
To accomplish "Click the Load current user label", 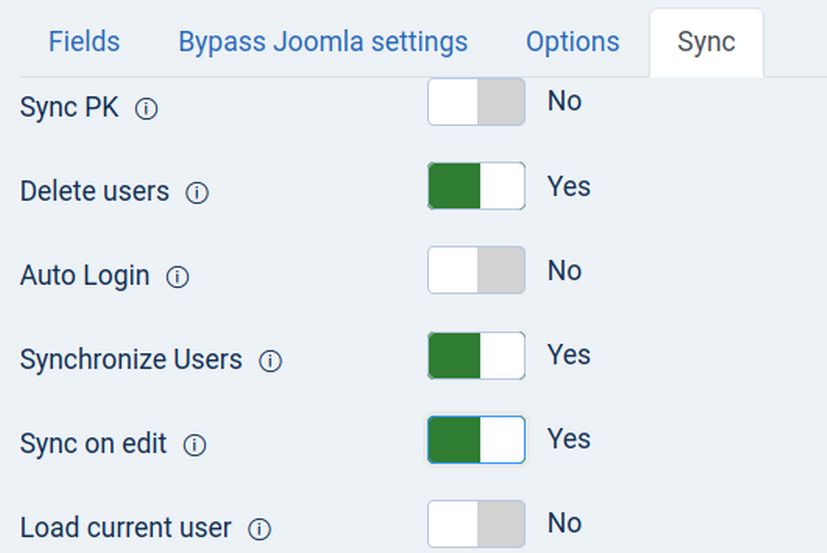I will [125, 527].
